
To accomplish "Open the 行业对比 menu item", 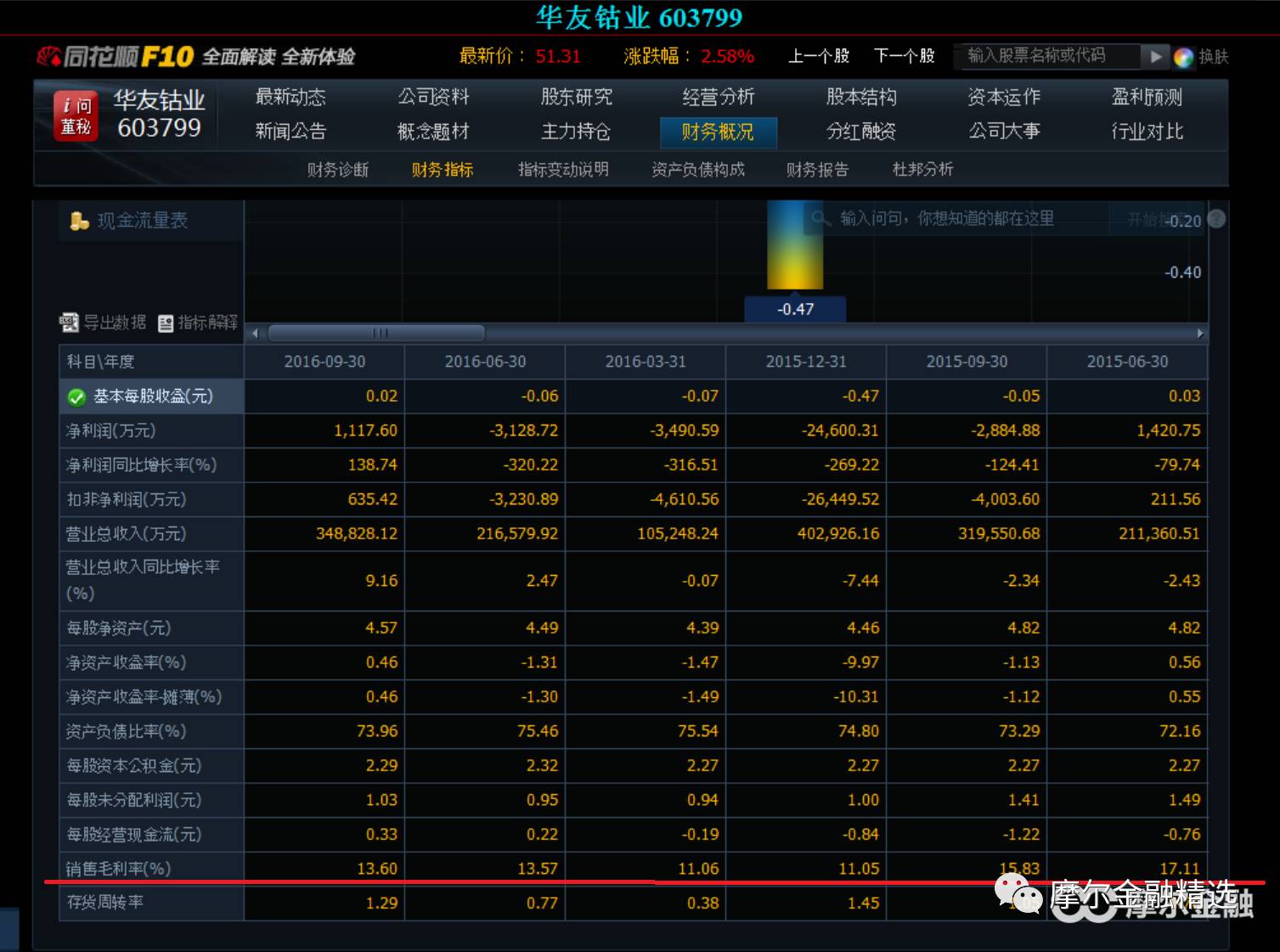I will (1147, 131).
